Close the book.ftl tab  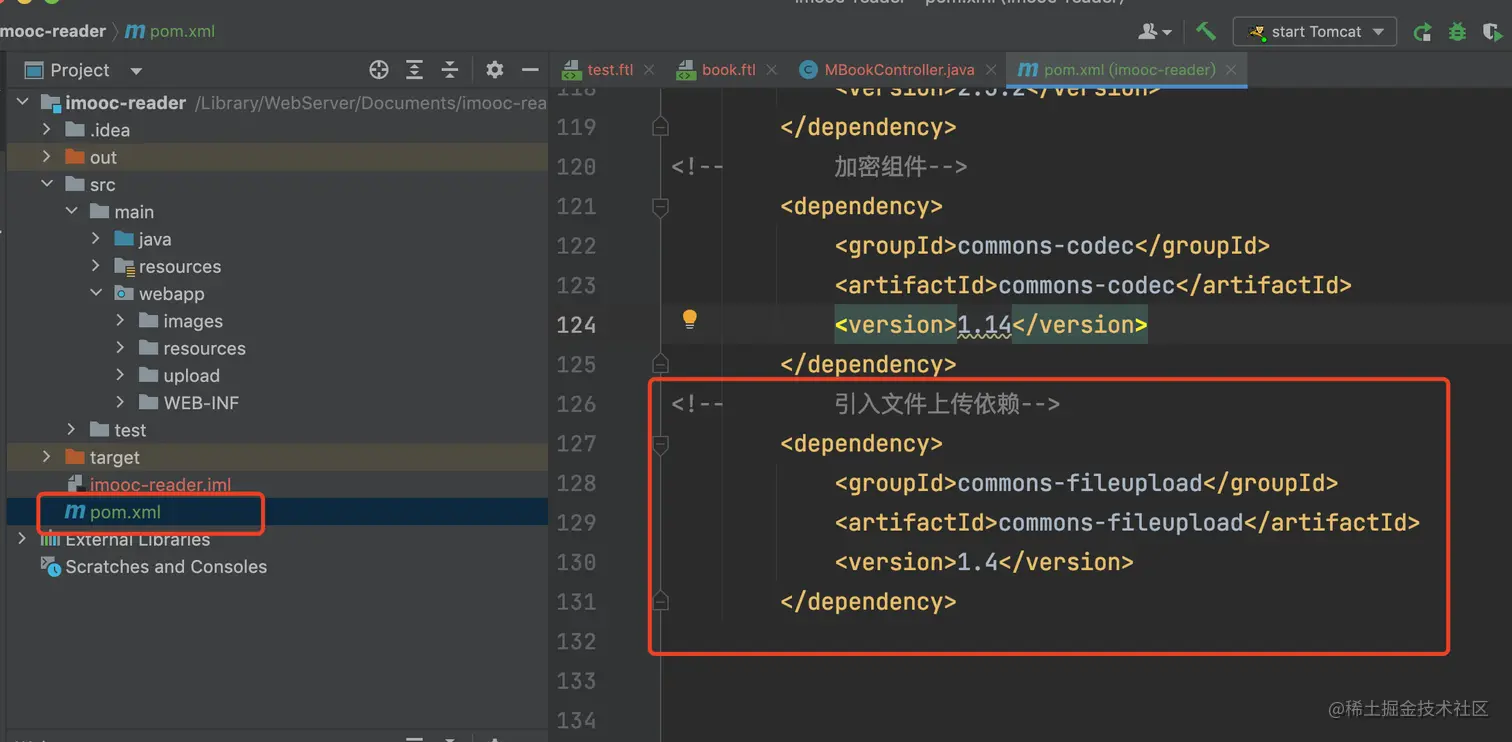tap(771, 70)
